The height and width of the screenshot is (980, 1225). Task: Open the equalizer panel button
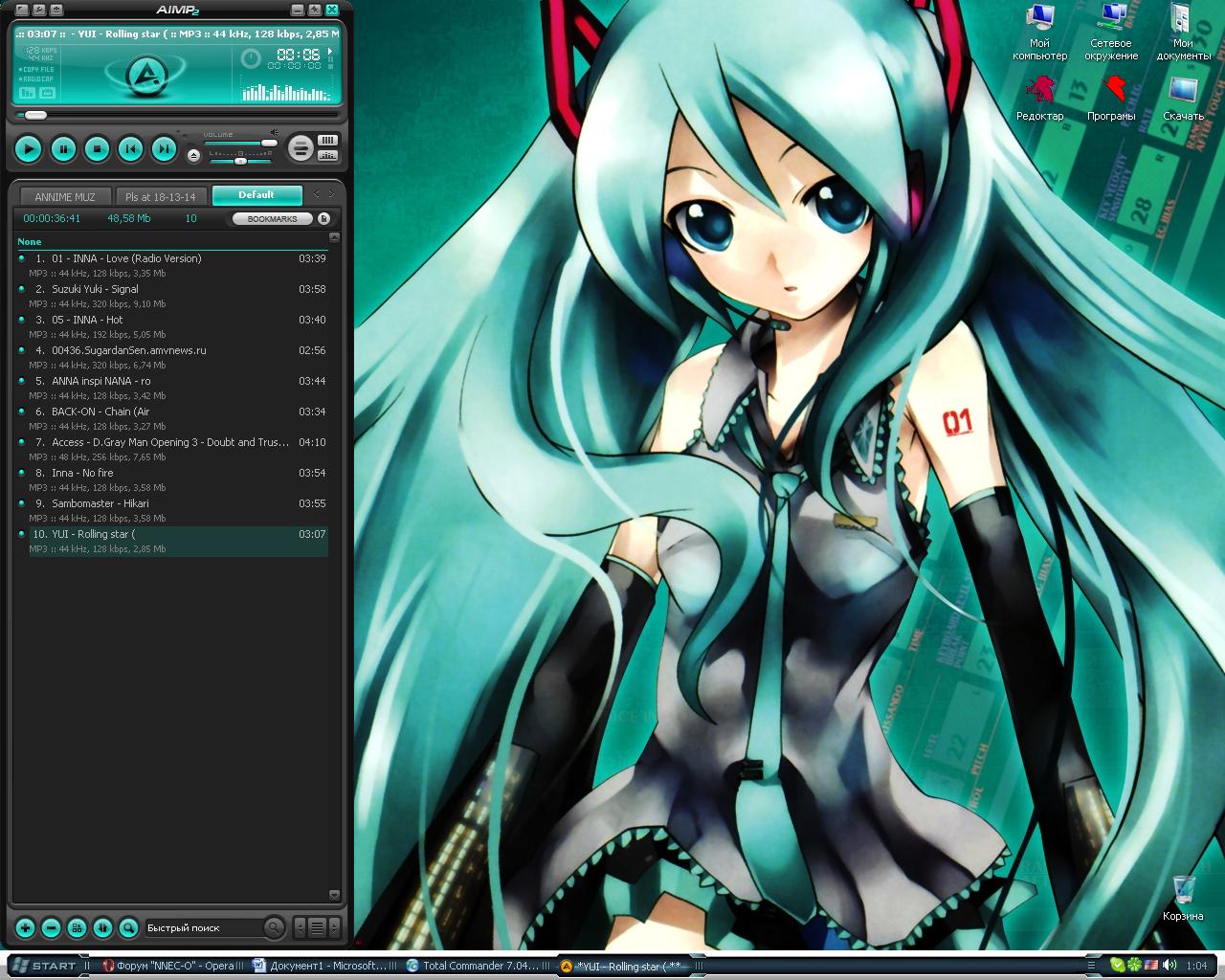(x=327, y=155)
